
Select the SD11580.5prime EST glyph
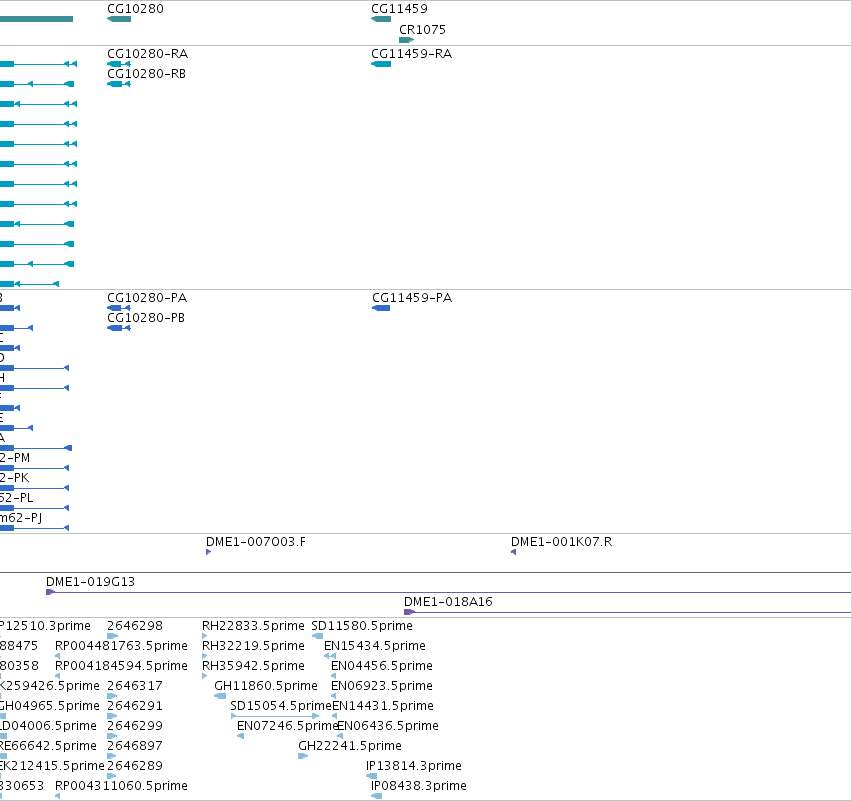click(317, 636)
